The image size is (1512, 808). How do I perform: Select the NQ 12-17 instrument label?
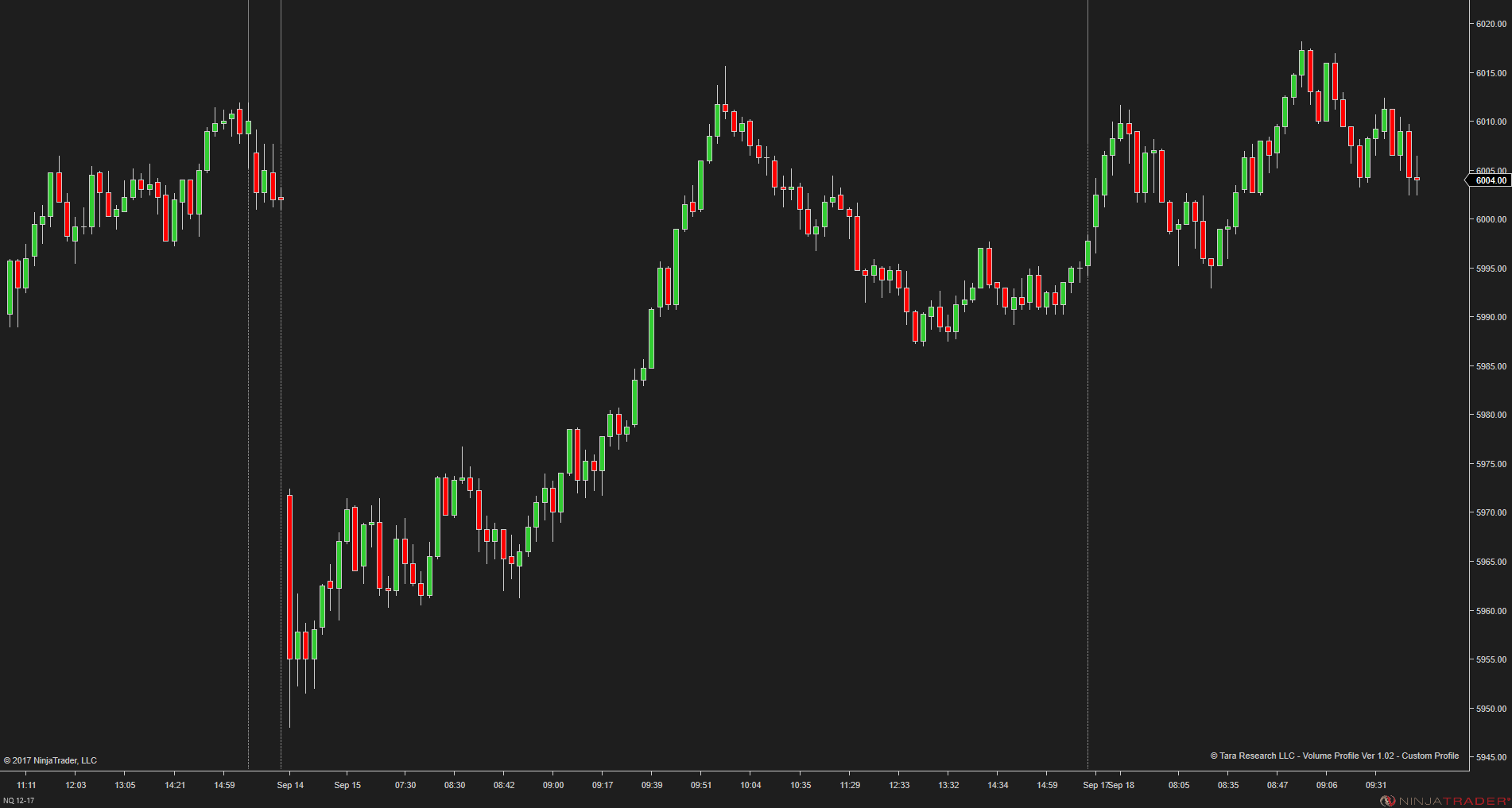[18, 800]
